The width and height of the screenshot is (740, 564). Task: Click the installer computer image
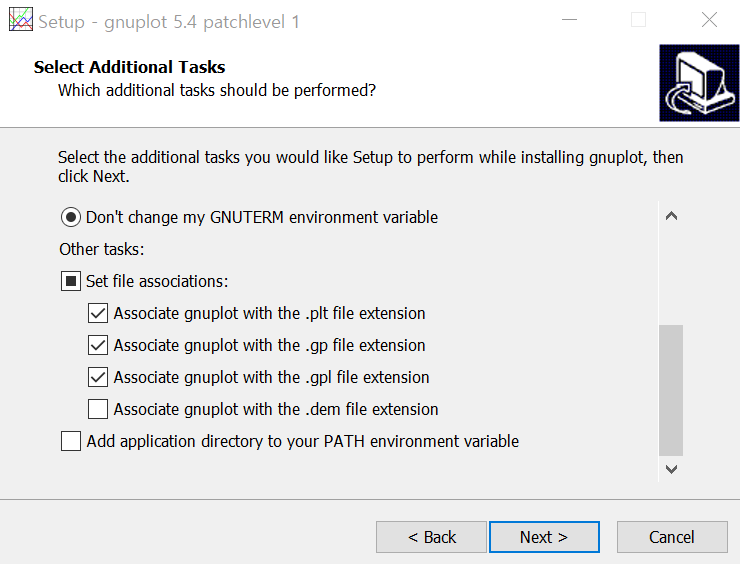pos(699,83)
